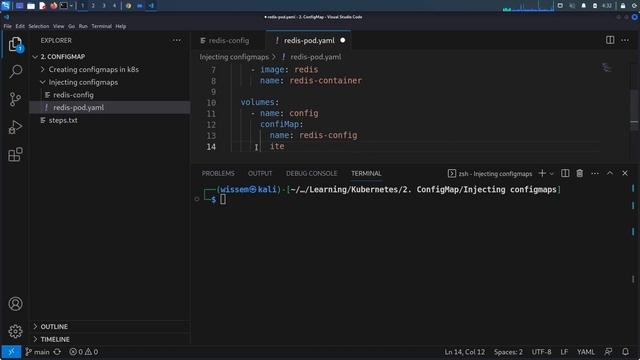Open the launch profile dropdown next to plus
640x360 pixels.
pyautogui.click(x=551, y=173)
